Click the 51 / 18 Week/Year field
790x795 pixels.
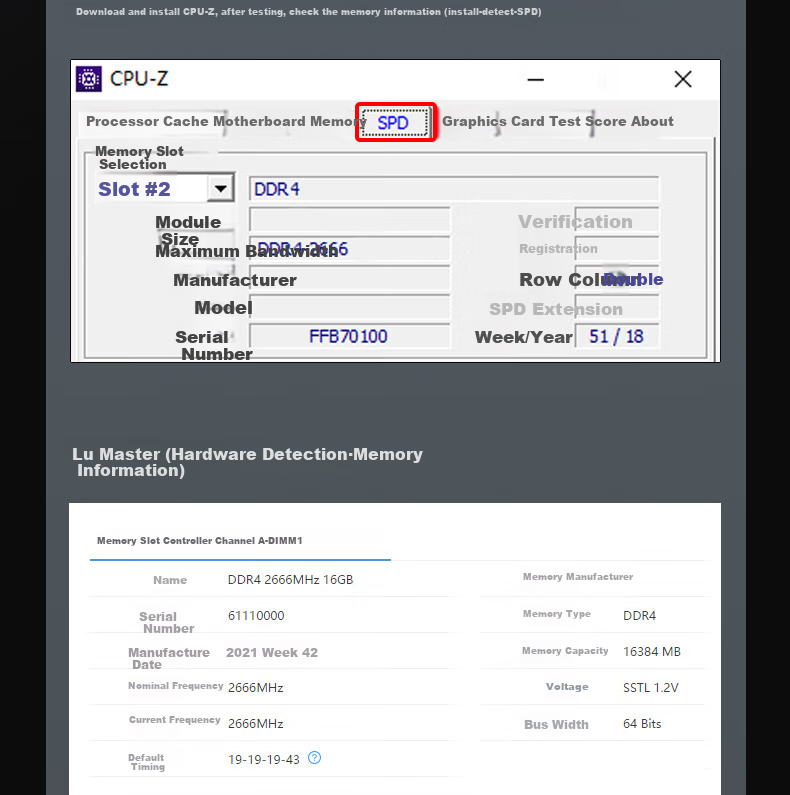coord(617,336)
